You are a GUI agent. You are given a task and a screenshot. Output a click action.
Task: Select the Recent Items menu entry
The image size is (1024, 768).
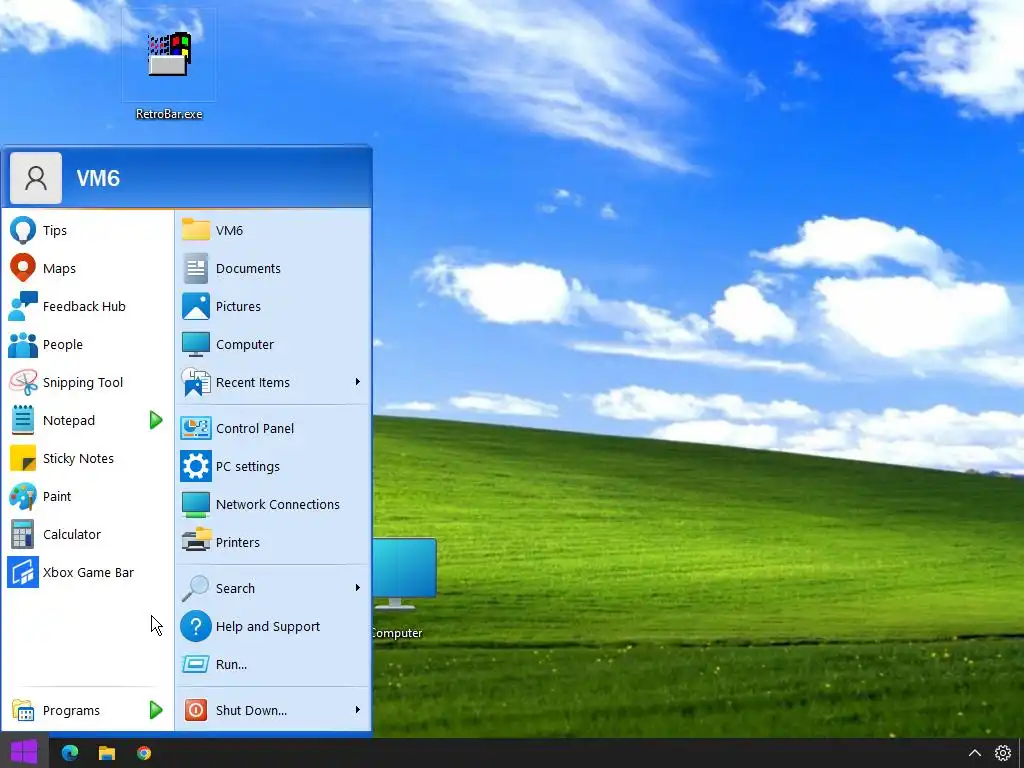pyautogui.click(x=272, y=382)
